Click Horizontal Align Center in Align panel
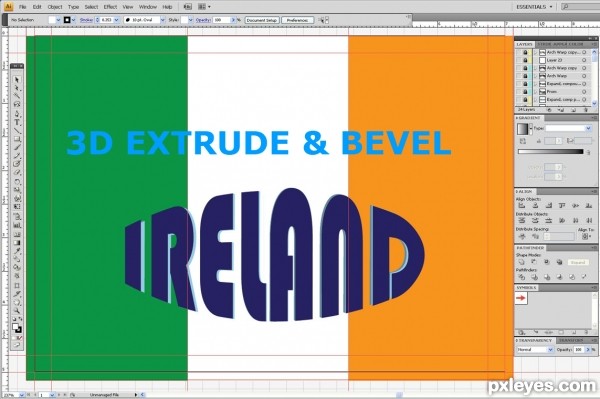 535,206
